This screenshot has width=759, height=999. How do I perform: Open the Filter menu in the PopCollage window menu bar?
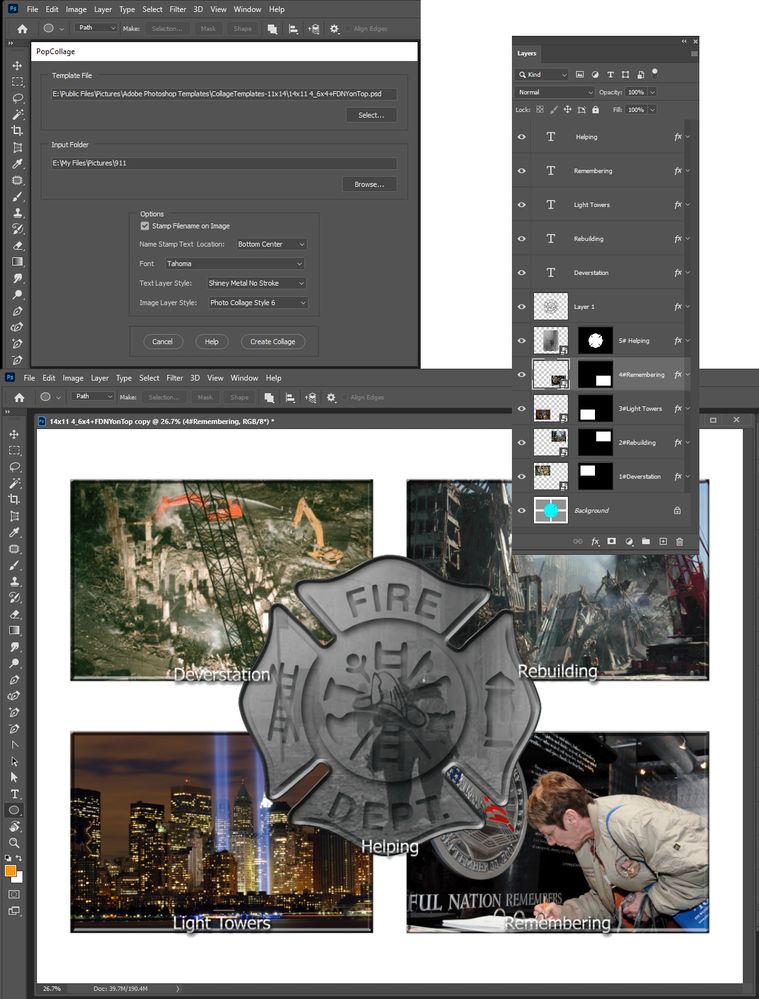pos(178,10)
